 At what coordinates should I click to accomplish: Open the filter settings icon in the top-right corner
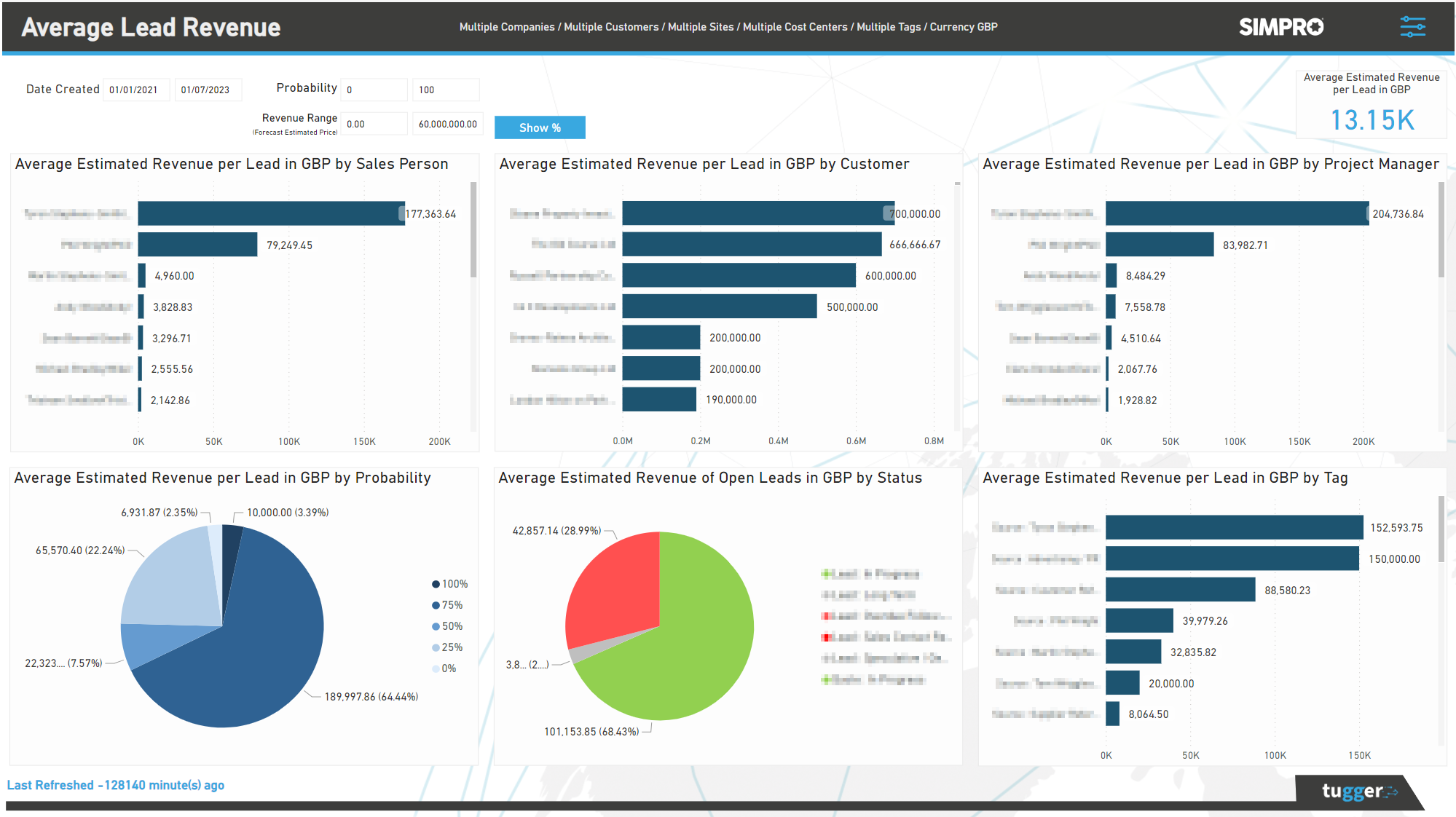[1414, 27]
